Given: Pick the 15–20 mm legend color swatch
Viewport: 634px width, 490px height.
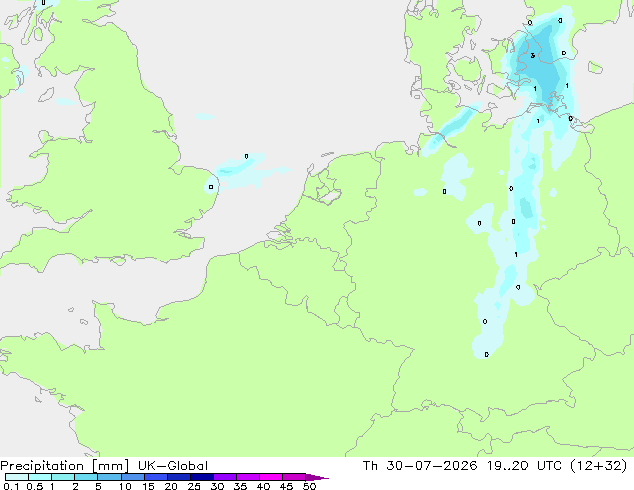Looking at the screenshot, I should [155, 477].
